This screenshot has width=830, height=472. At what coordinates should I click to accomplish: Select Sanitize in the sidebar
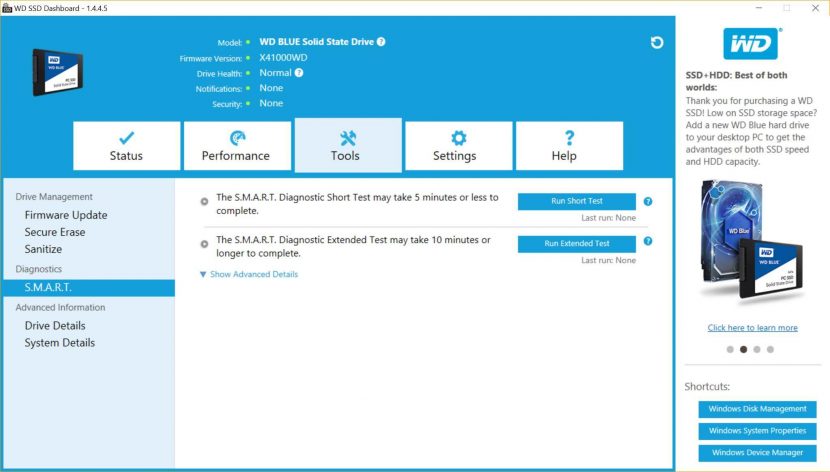pyautogui.click(x=43, y=249)
